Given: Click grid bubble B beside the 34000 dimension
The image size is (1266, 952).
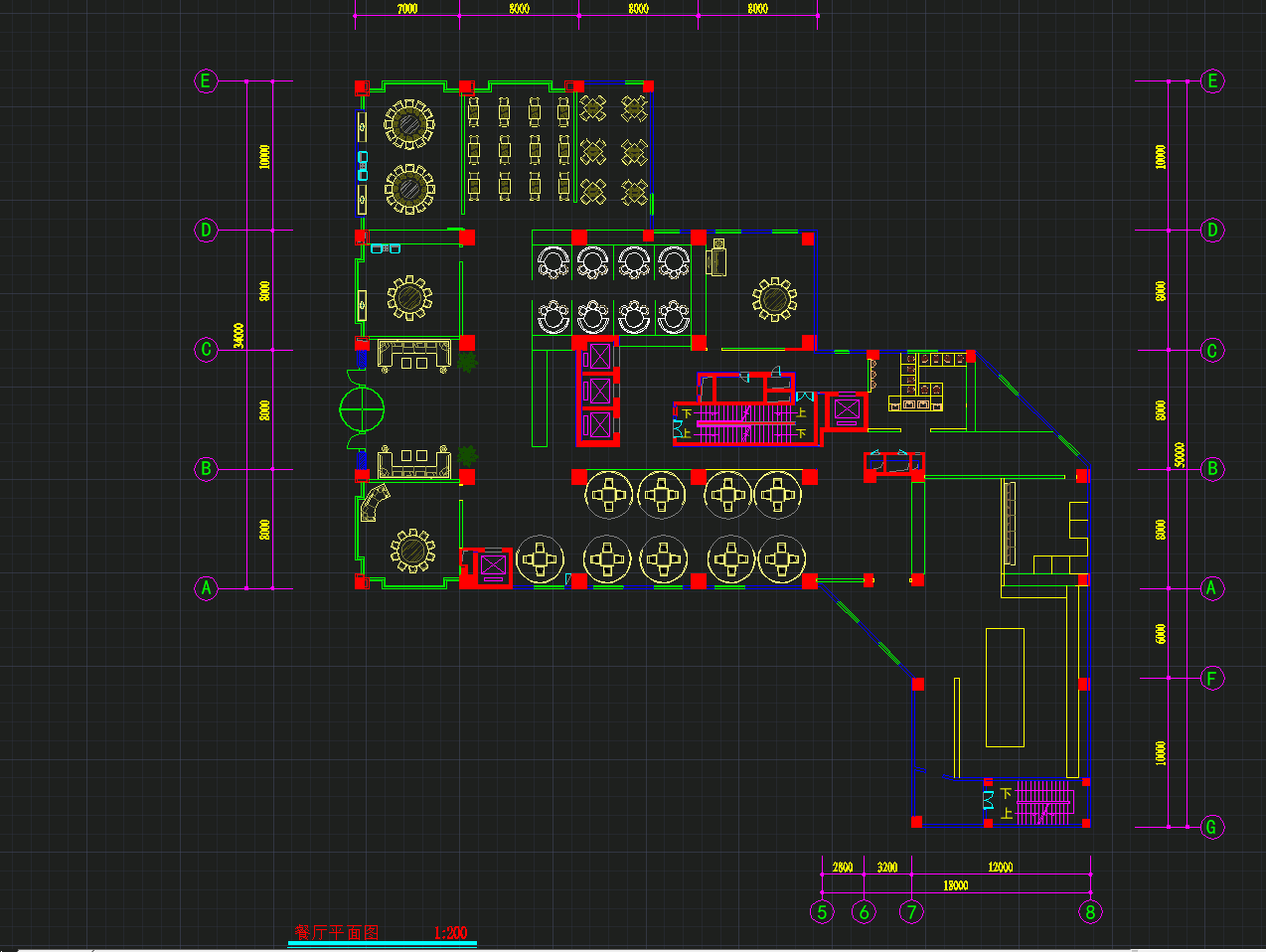Looking at the screenshot, I should (206, 469).
